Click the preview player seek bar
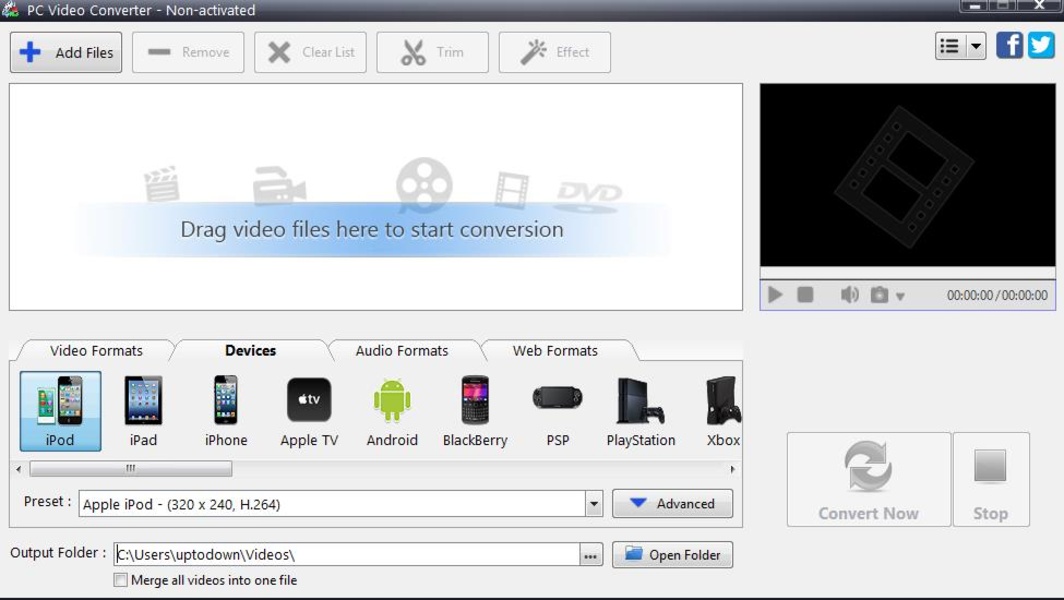The width and height of the screenshot is (1064, 600). pyautogui.click(x=906, y=273)
